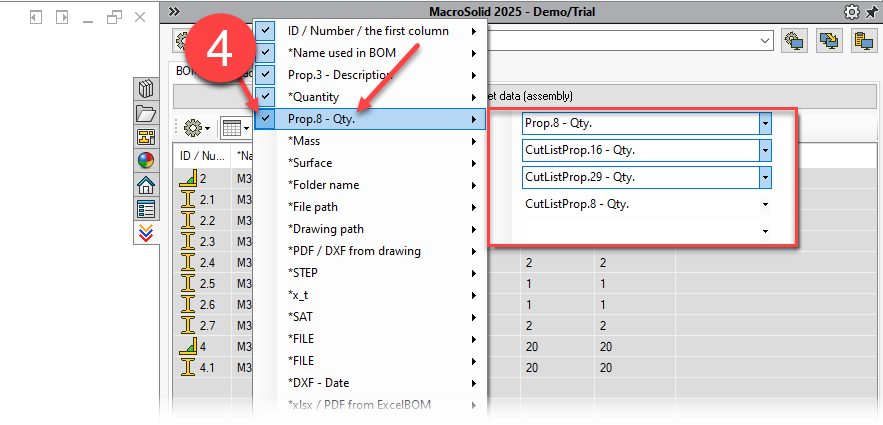Select the blue-red chevrons MacroSolid sidebar tab
Viewport: 883px width, 425px height.
tap(146, 232)
